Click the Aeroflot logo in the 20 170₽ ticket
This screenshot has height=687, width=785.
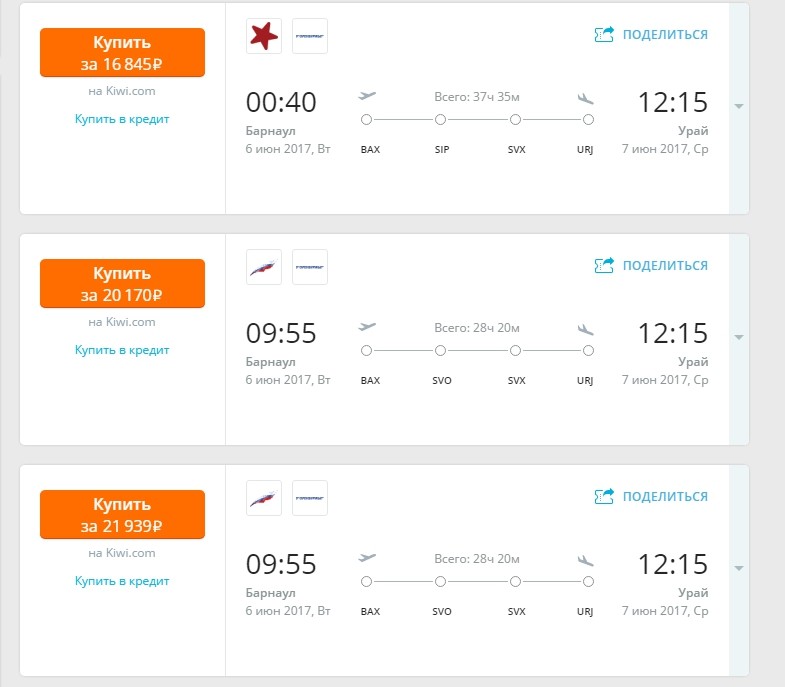pyautogui.click(x=264, y=267)
